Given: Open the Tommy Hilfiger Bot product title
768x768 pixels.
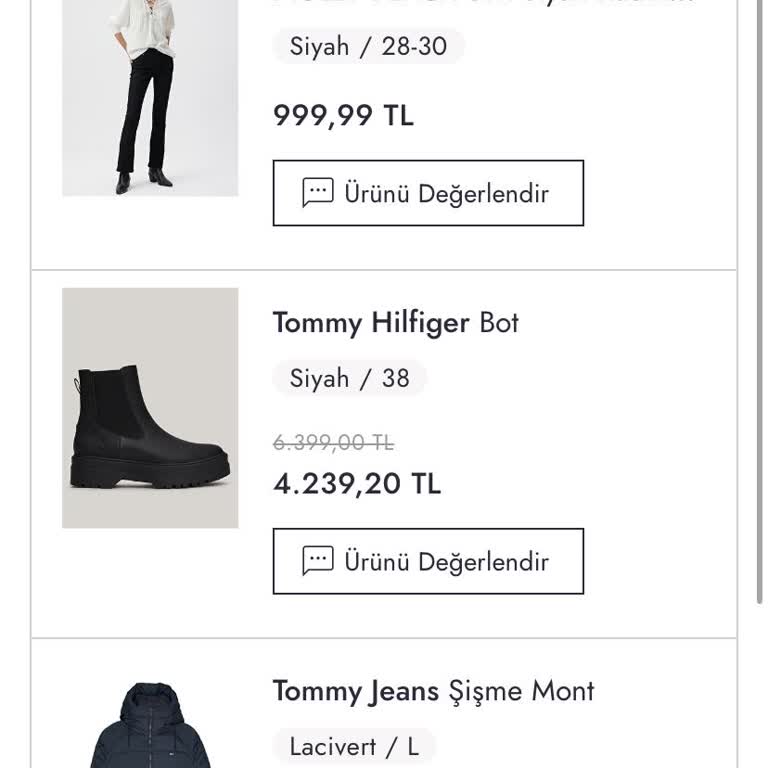Looking at the screenshot, I should click(395, 323).
